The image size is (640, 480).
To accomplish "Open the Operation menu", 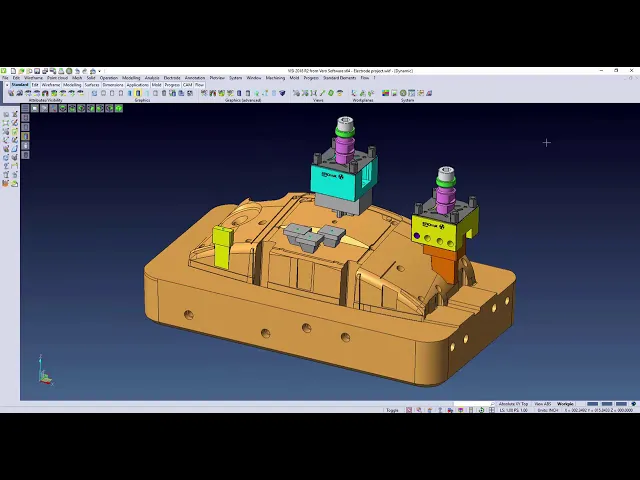I will pos(109,78).
